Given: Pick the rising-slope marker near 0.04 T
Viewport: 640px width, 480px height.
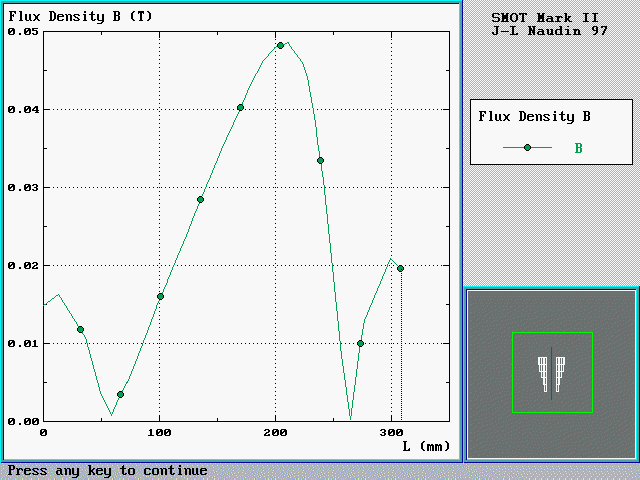Looking at the screenshot, I should pos(240,107).
